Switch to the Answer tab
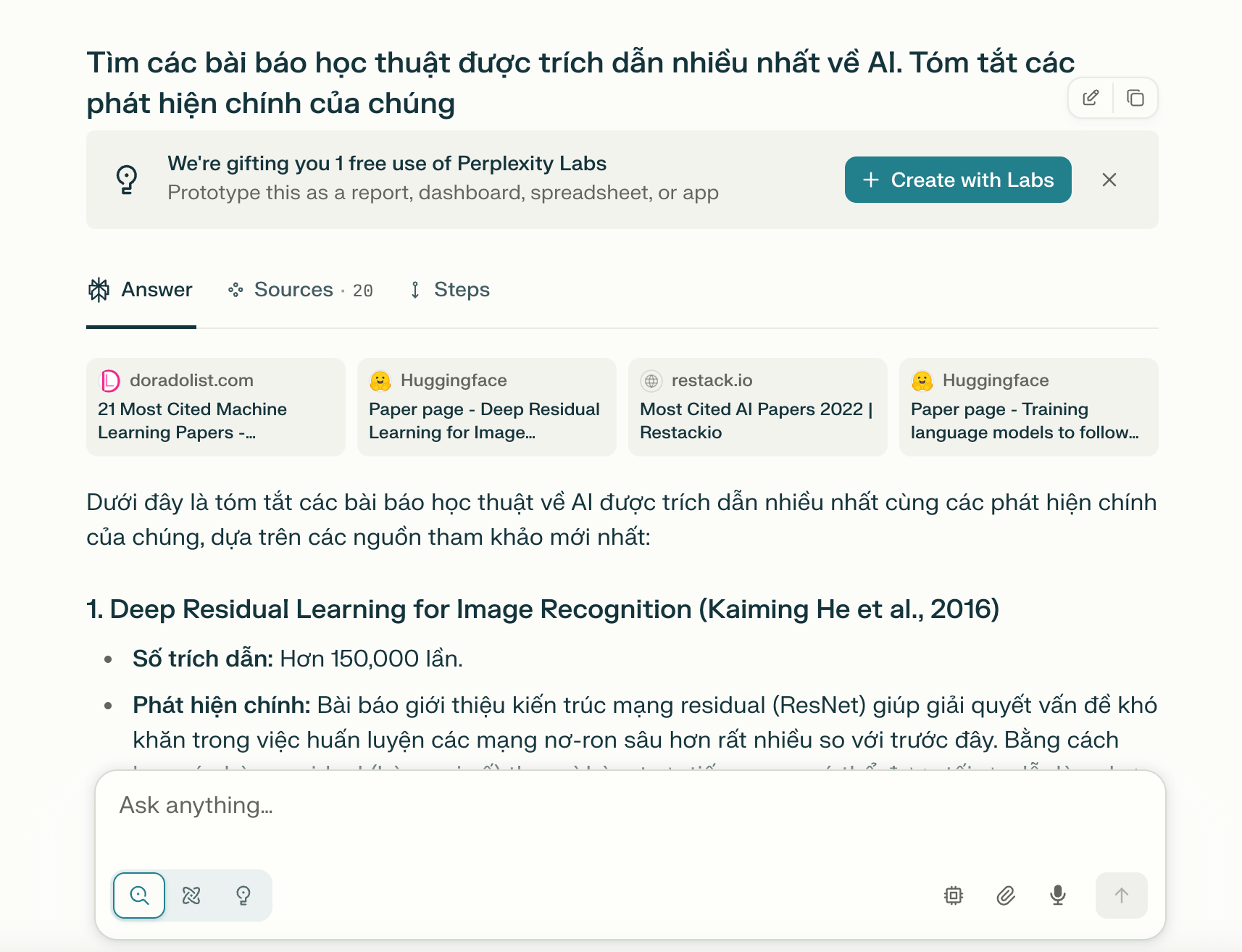This screenshot has height=952, width=1242. pyautogui.click(x=141, y=290)
